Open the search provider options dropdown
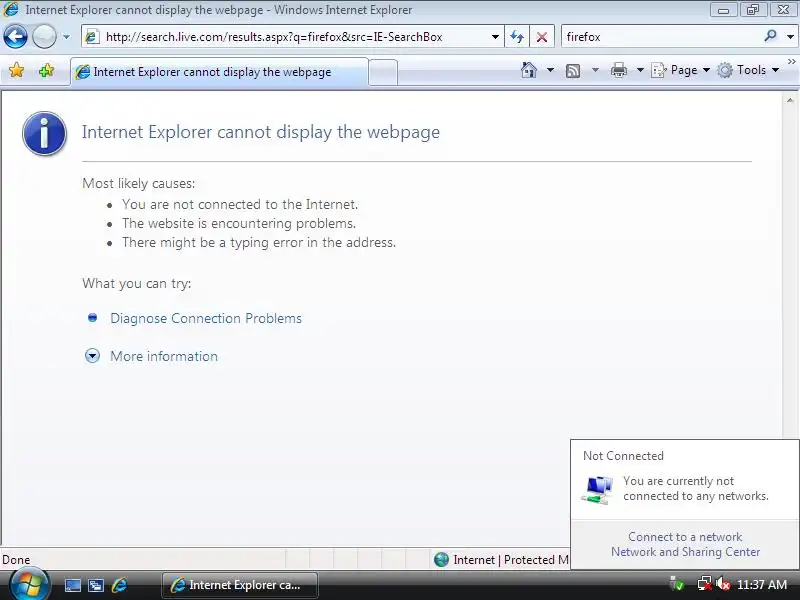800x600 pixels. coord(790,37)
